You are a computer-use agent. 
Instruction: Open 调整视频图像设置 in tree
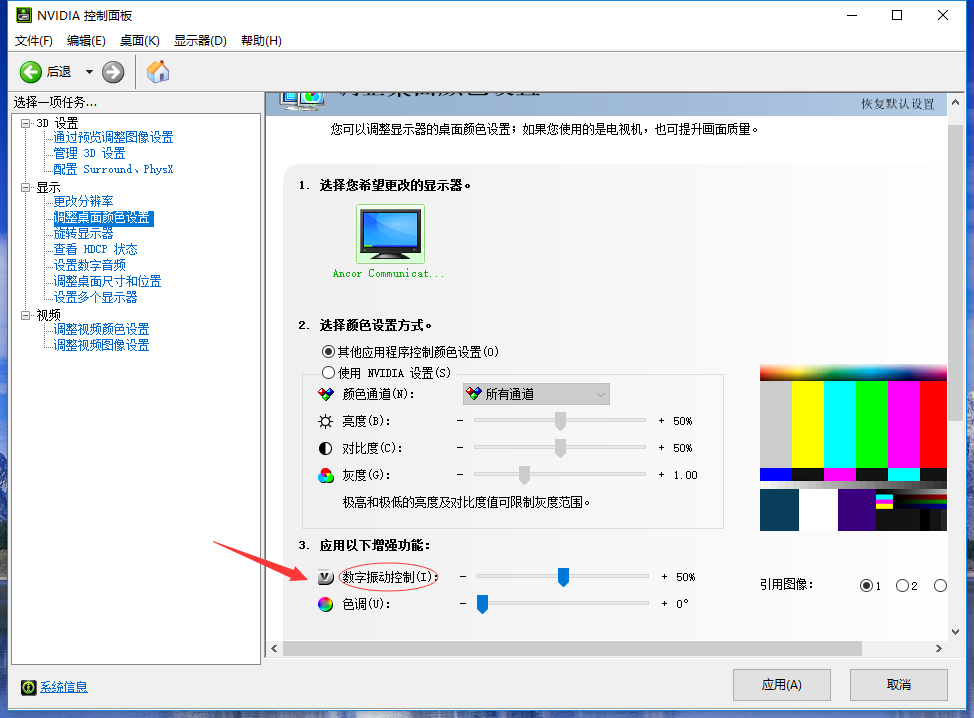(x=101, y=346)
